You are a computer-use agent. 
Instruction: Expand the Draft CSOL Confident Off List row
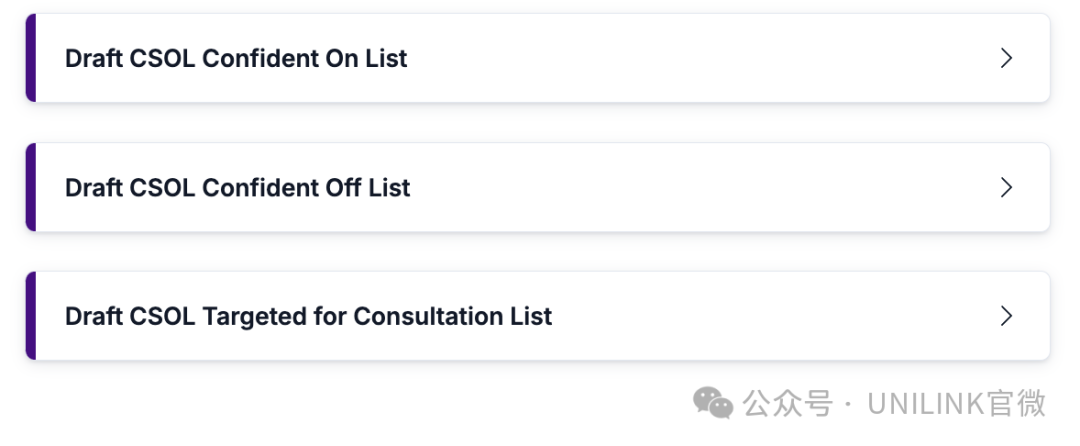point(540,187)
